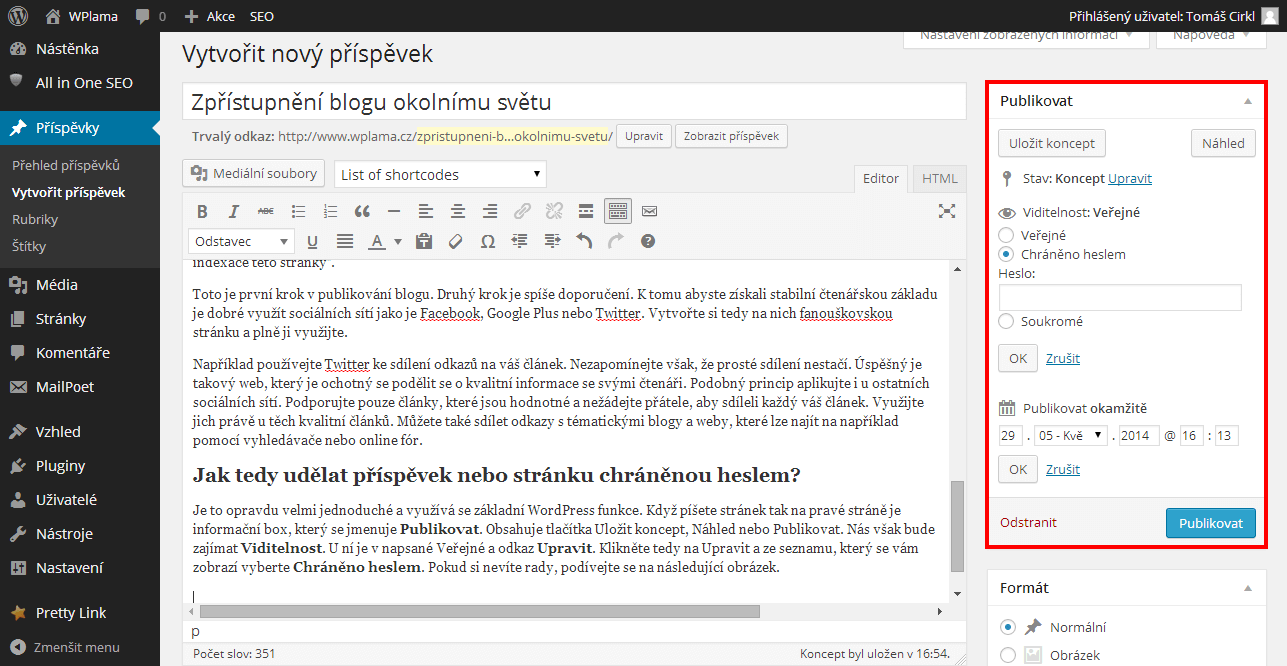Insert a bulleted list

298,211
